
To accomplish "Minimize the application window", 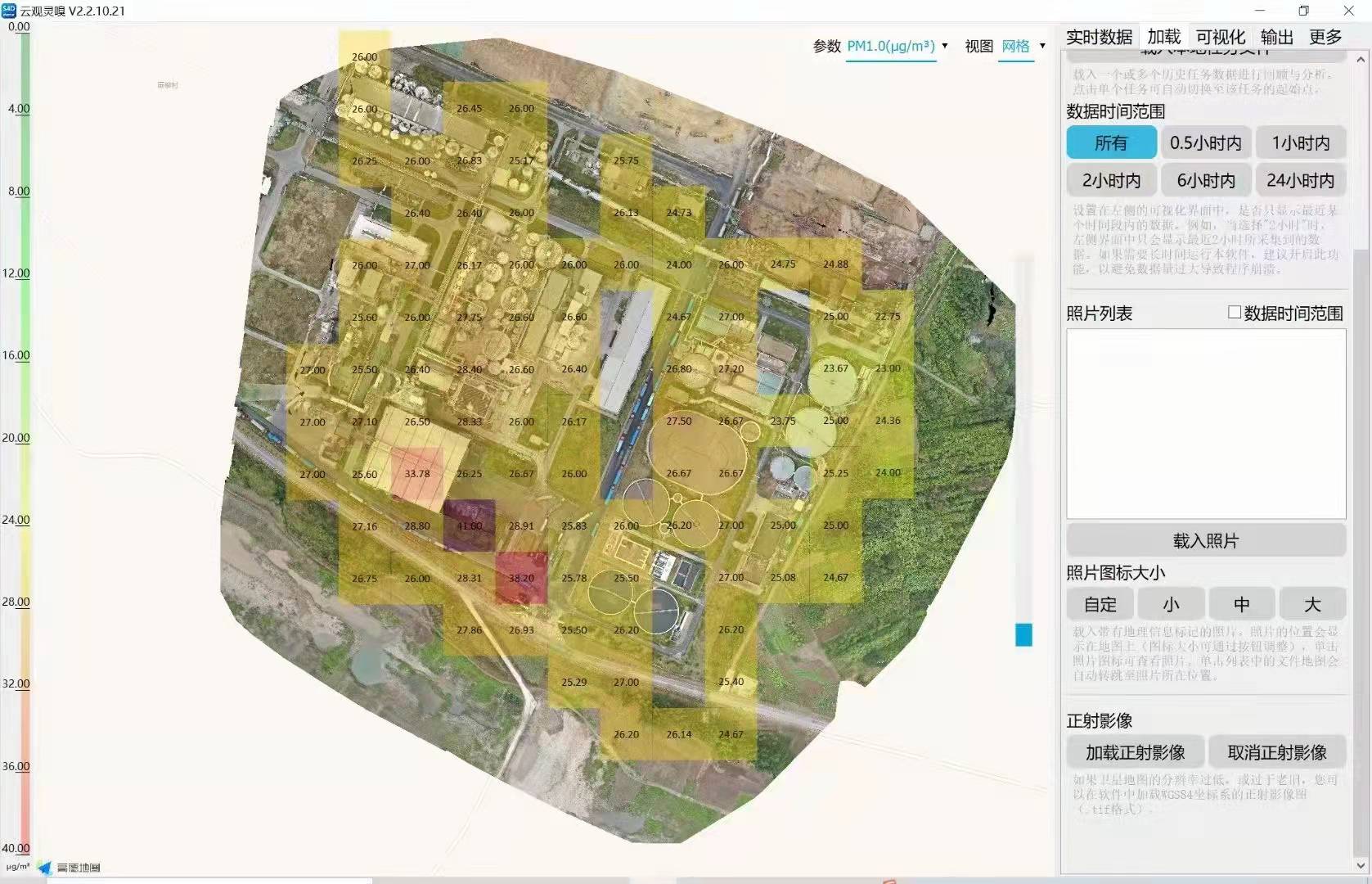I will [x=1259, y=11].
